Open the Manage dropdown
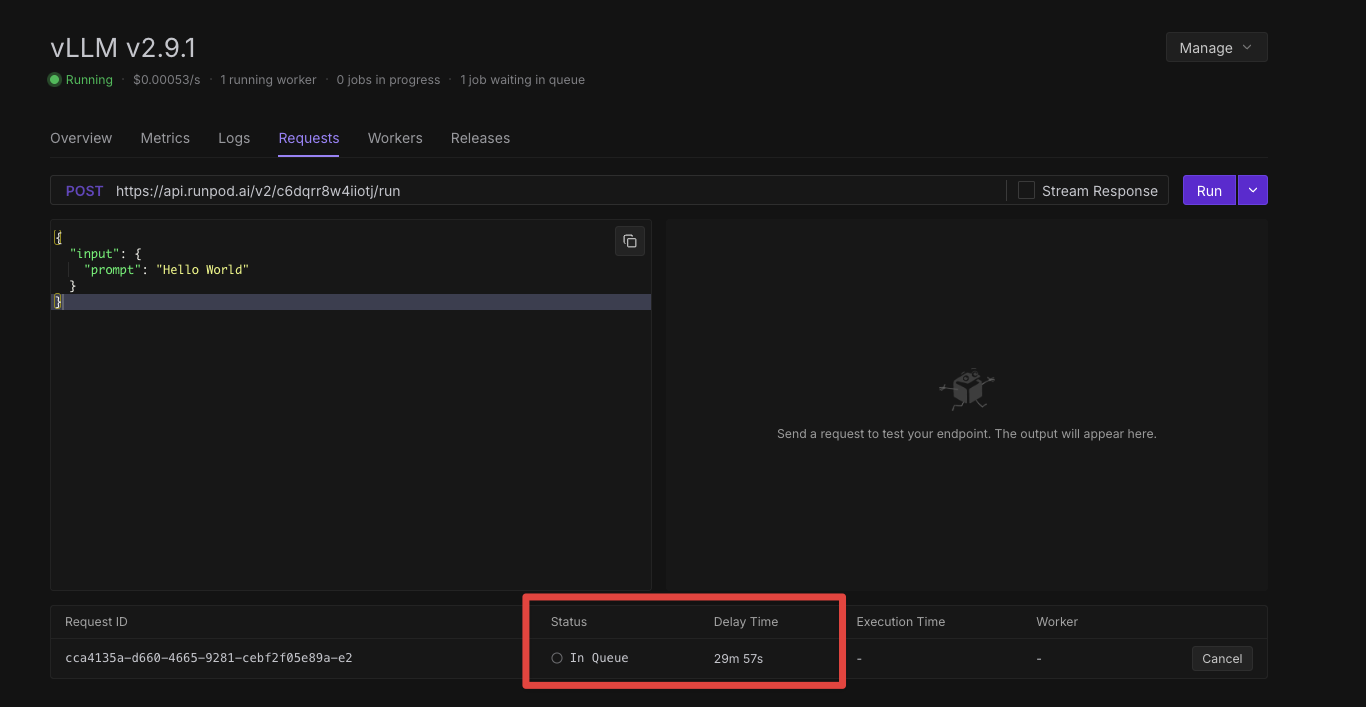Image resolution: width=1366 pixels, height=707 pixels. tap(1216, 47)
